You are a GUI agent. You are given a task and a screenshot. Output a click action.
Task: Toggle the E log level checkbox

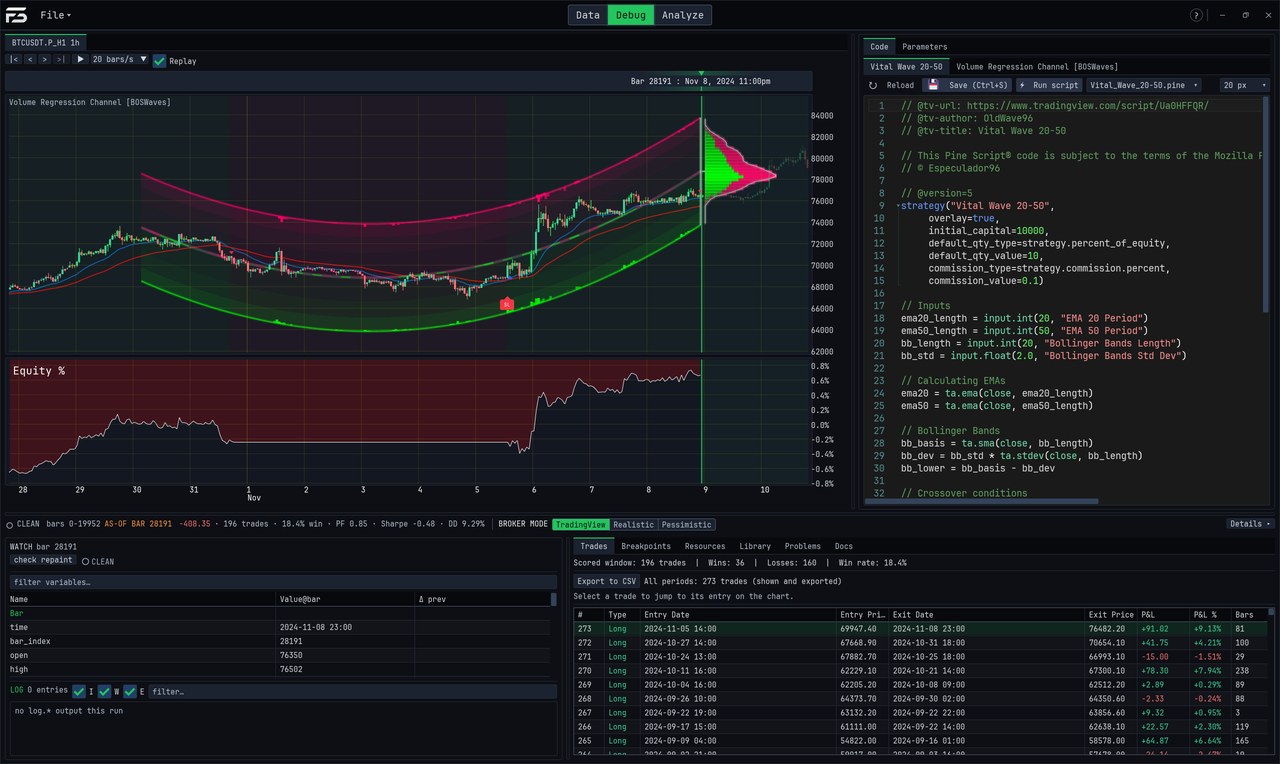click(130, 691)
